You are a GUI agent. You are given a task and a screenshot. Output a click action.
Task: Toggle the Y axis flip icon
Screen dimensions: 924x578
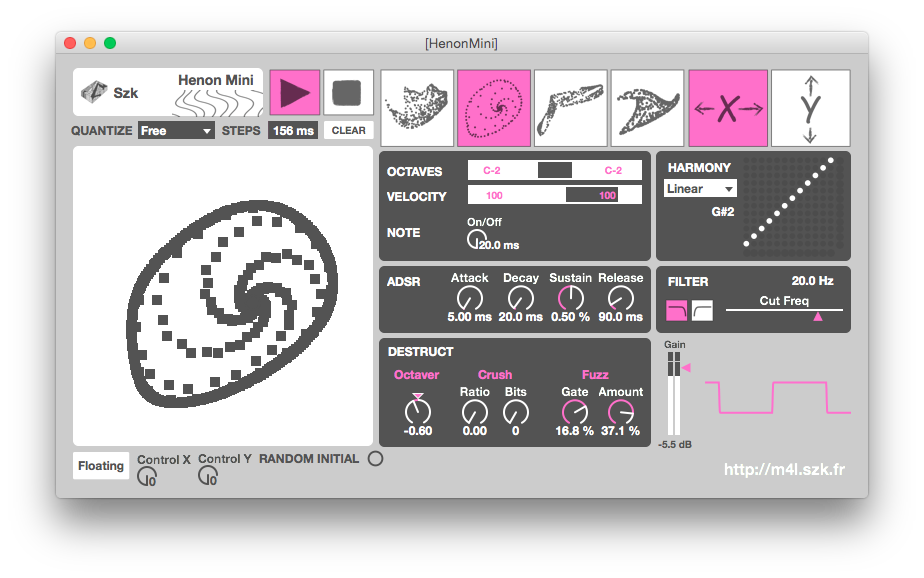pos(810,107)
